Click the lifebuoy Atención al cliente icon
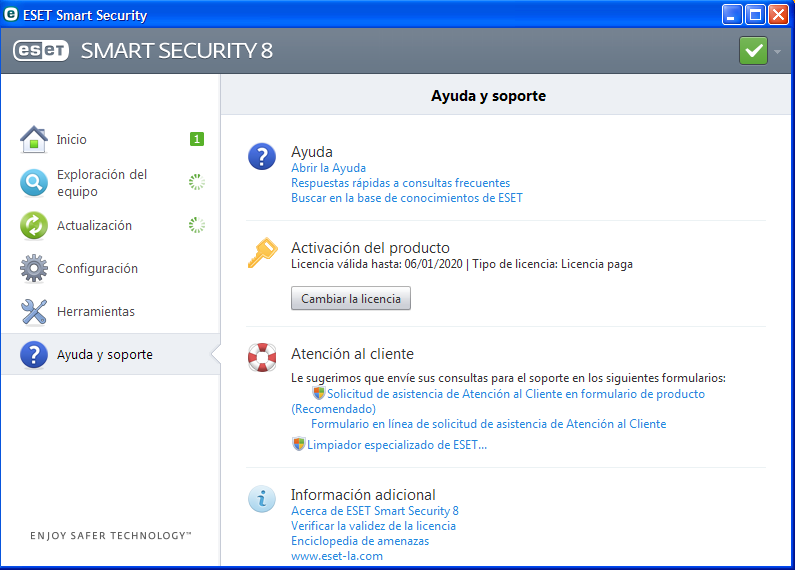This screenshot has width=795, height=570. 262,358
